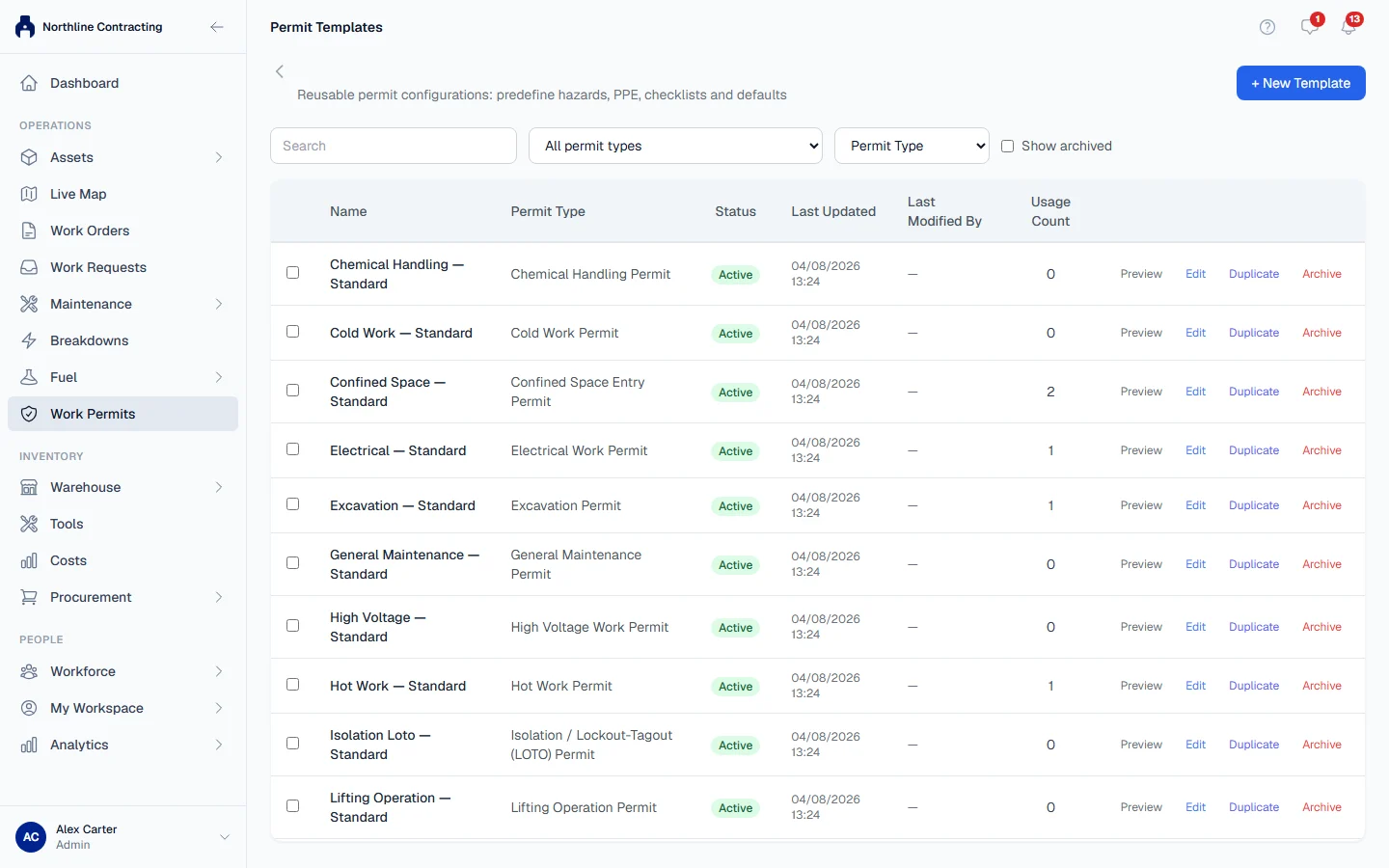Collapse sidebar with the left arrow icon
Viewport: 1389px width, 868px height.
217,27
